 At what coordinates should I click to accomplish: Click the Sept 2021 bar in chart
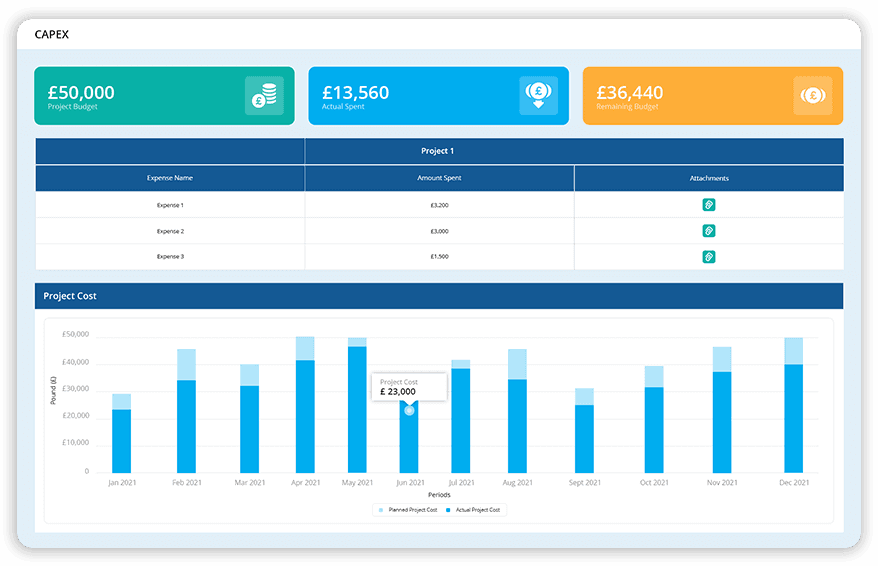[585, 431]
